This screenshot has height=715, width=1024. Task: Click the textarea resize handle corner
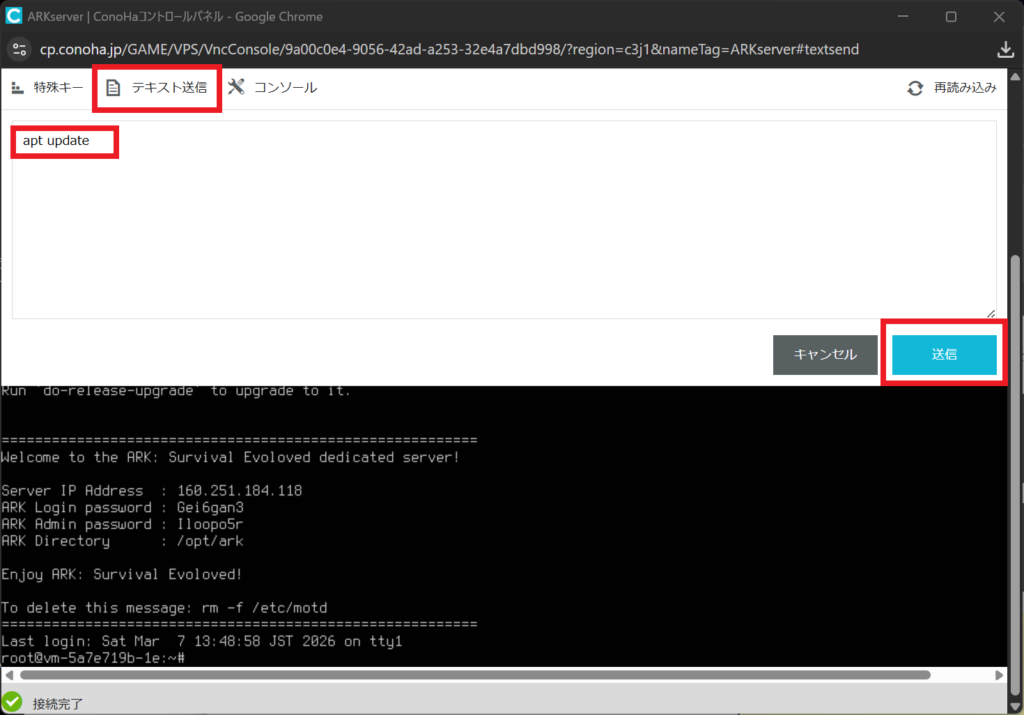point(991,313)
